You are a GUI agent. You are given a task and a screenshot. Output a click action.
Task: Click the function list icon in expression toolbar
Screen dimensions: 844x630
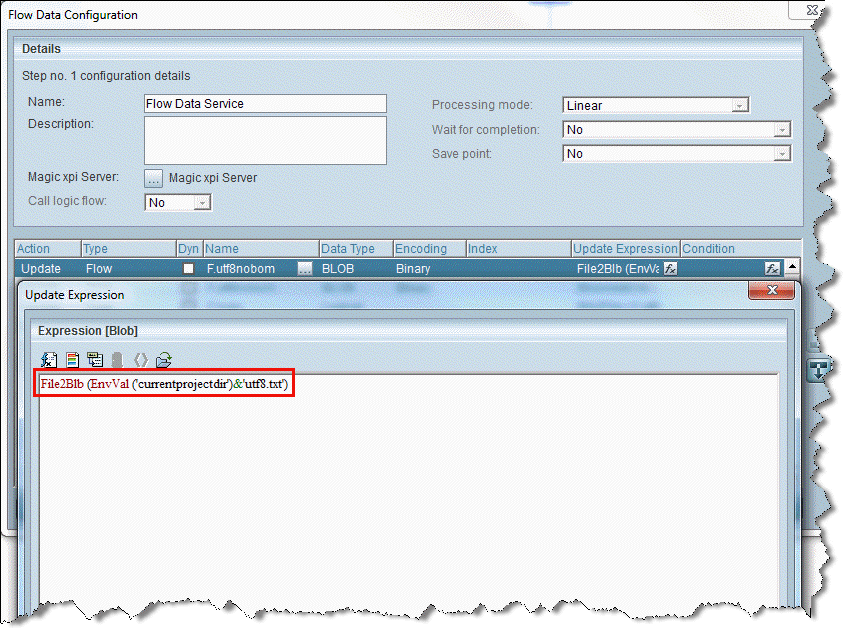point(48,360)
